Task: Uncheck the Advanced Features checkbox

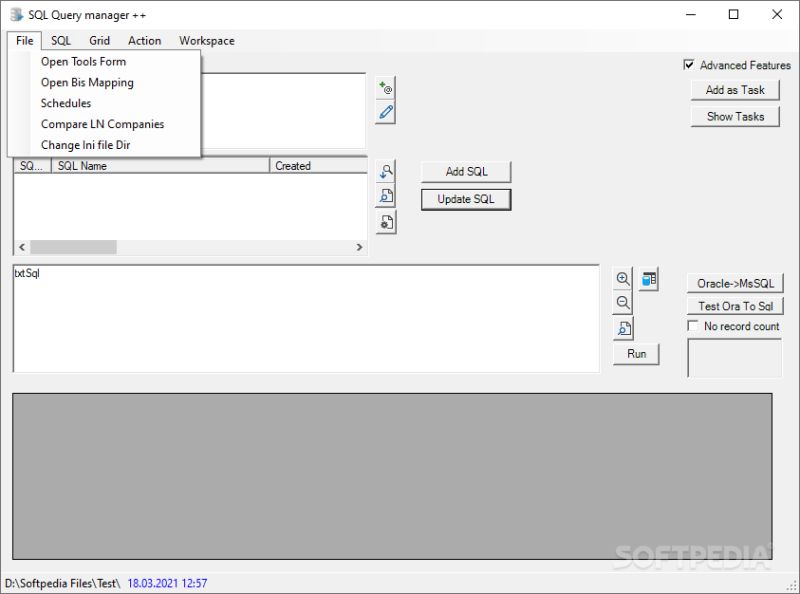Action: click(688, 65)
